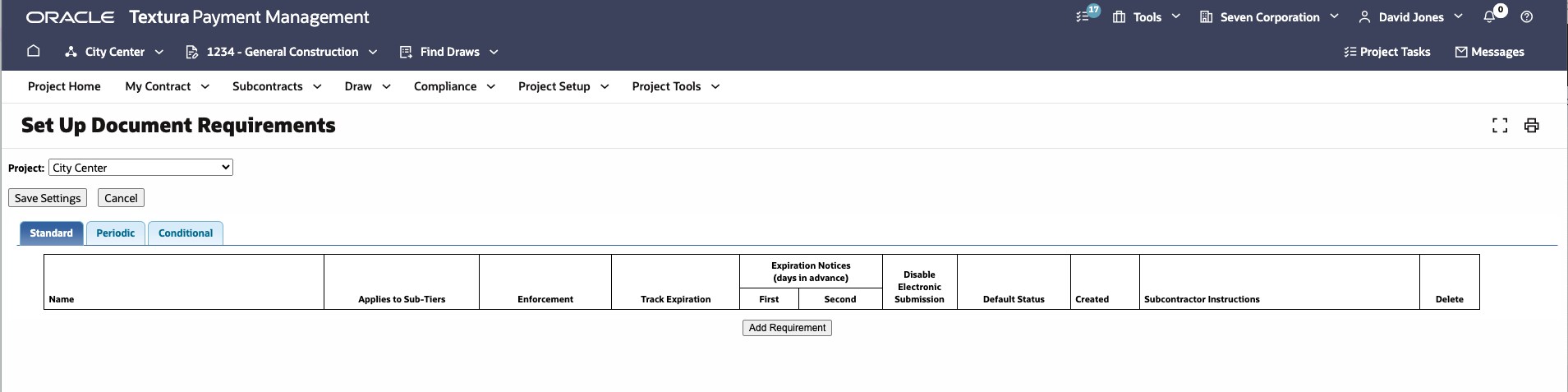The width and height of the screenshot is (1568, 392).
Task: Click the print page icon
Action: (1531, 126)
